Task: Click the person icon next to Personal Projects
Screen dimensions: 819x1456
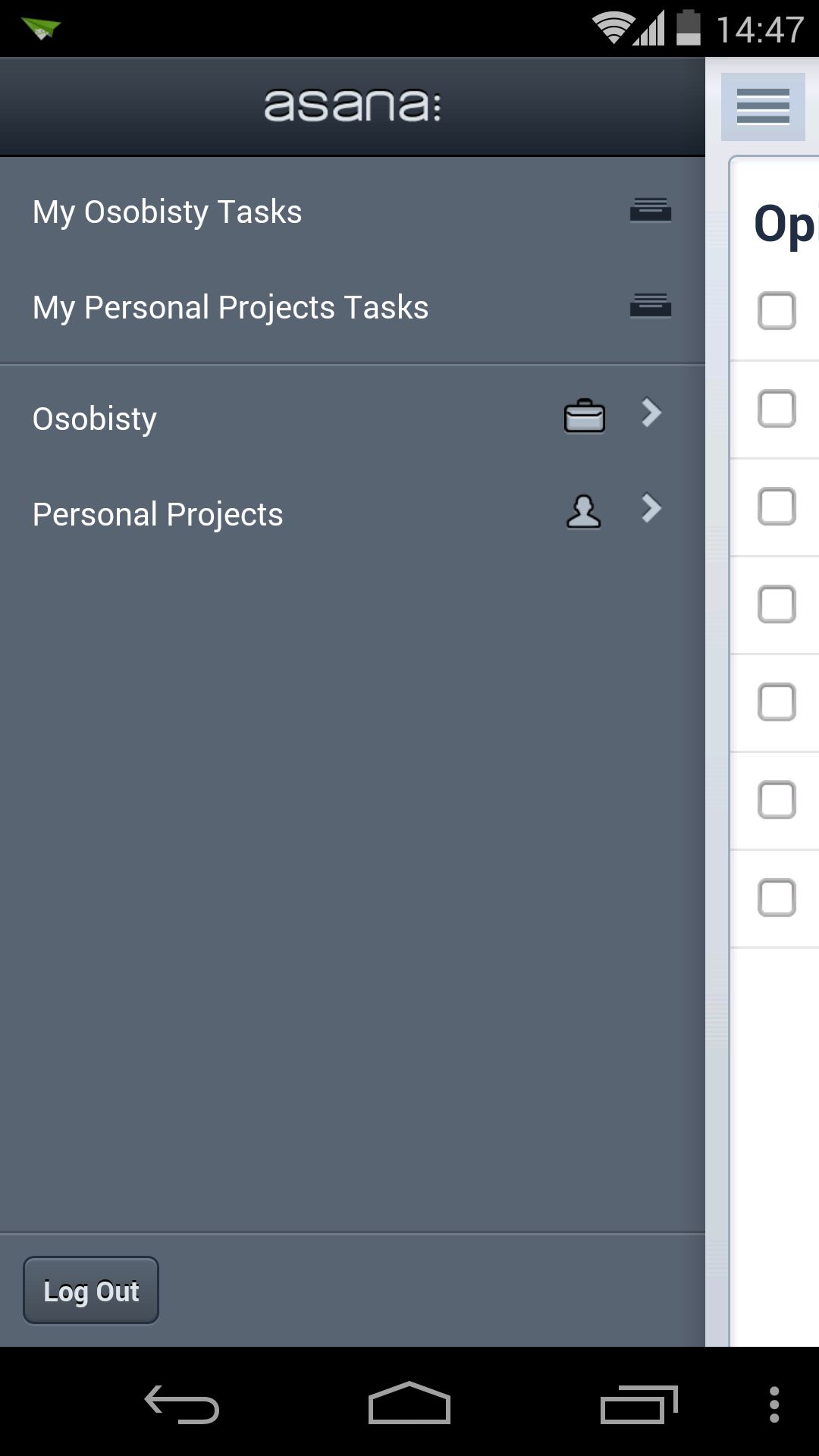Action: pyautogui.click(x=583, y=512)
